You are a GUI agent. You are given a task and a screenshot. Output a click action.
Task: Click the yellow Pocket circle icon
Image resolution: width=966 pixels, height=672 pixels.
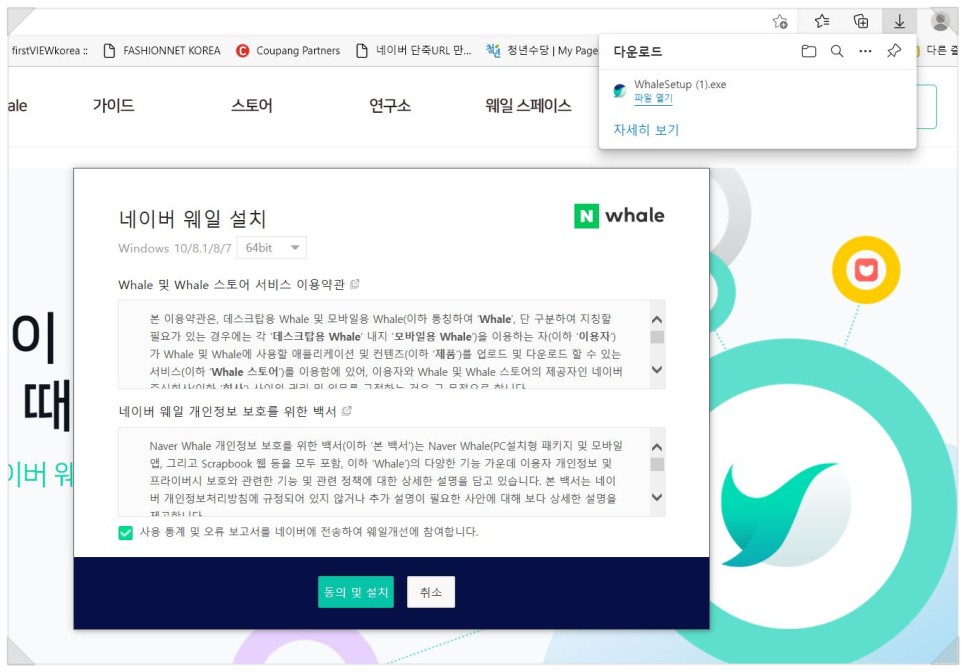866,270
